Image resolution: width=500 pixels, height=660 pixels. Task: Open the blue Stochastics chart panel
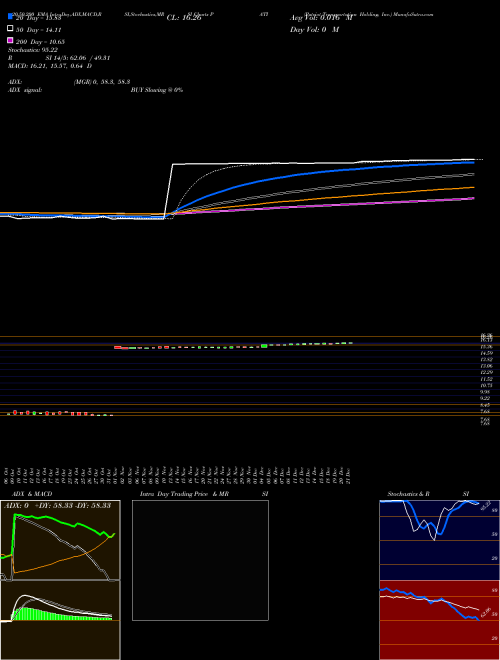pos(439,540)
